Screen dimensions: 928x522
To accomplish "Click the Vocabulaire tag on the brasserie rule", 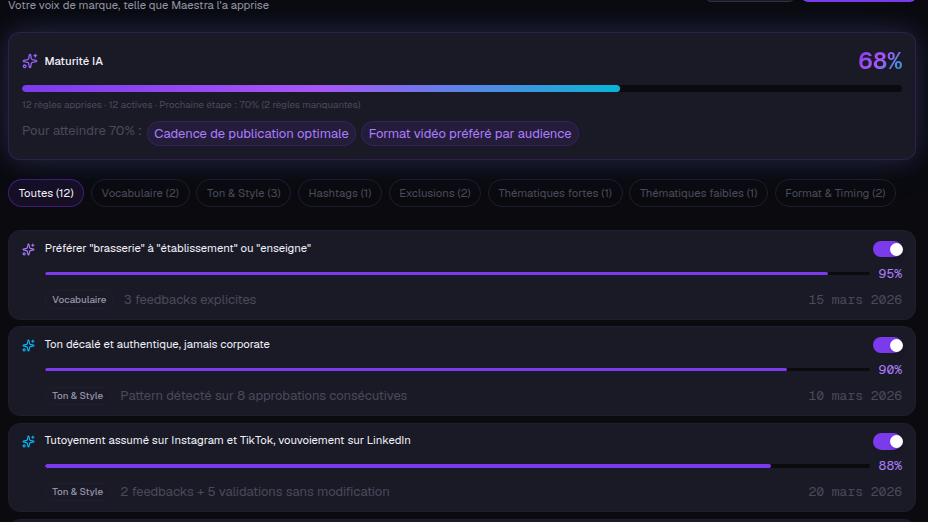I will [x=79, y=300].
